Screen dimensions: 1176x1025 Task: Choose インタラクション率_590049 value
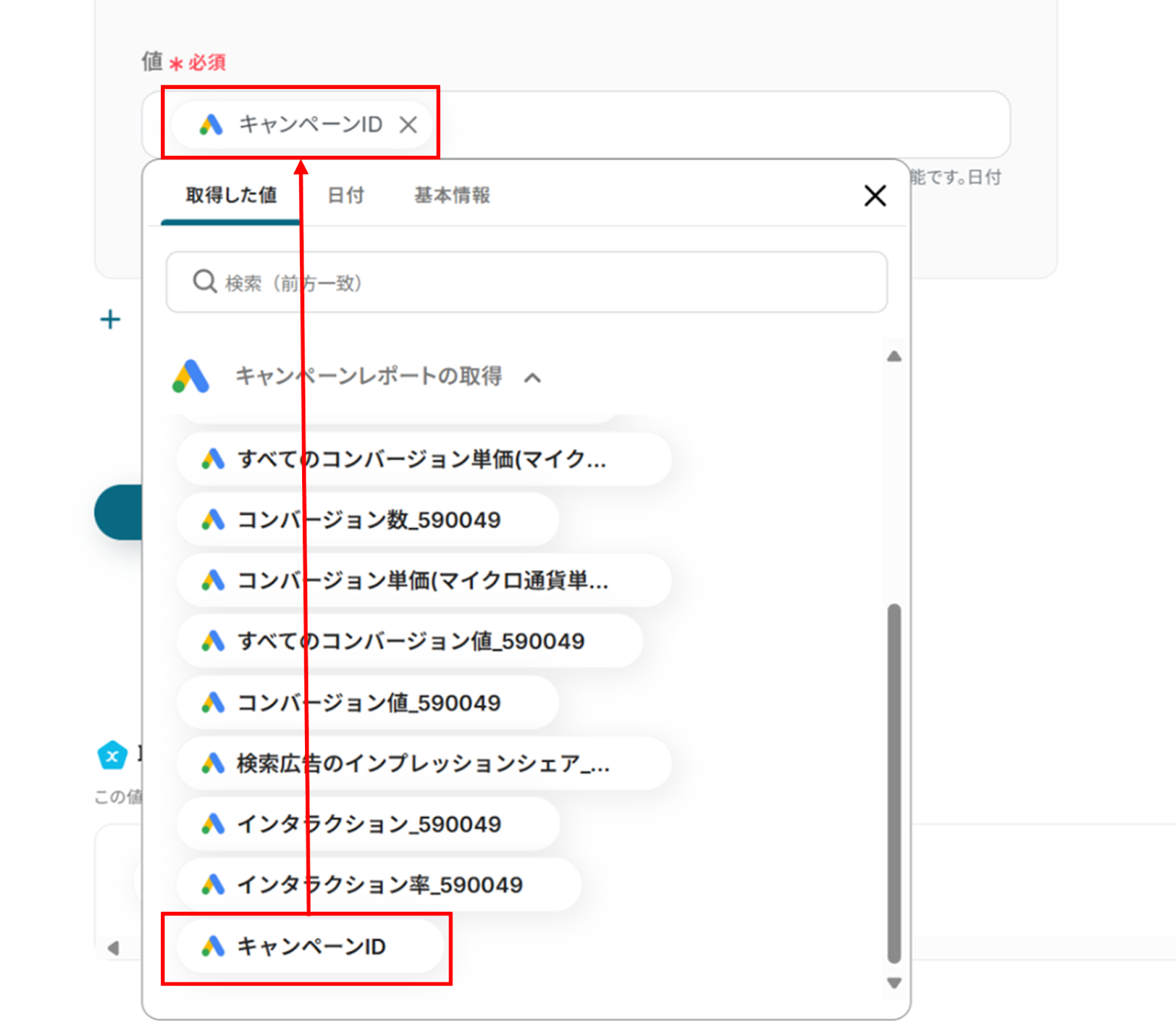[x=379, y=885]
